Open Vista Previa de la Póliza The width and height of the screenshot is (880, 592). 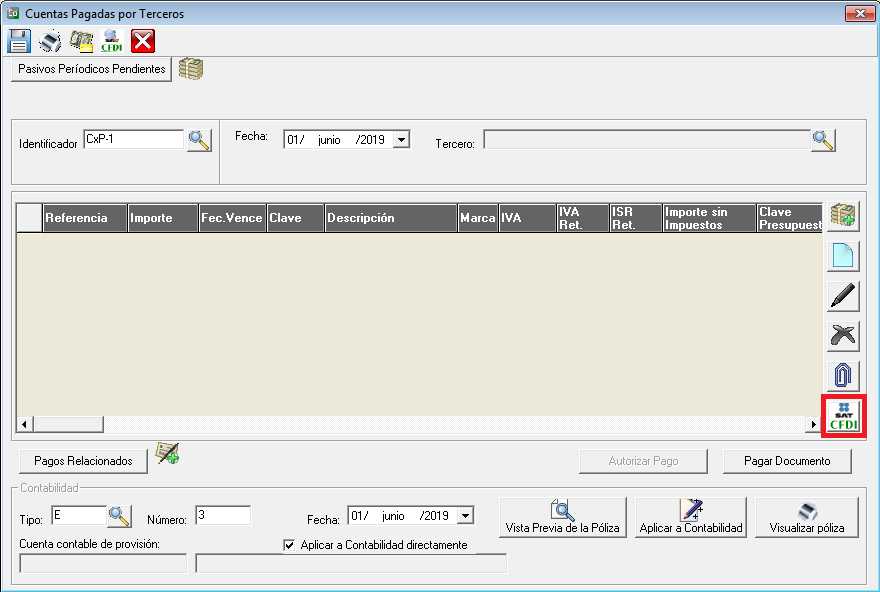562,517
